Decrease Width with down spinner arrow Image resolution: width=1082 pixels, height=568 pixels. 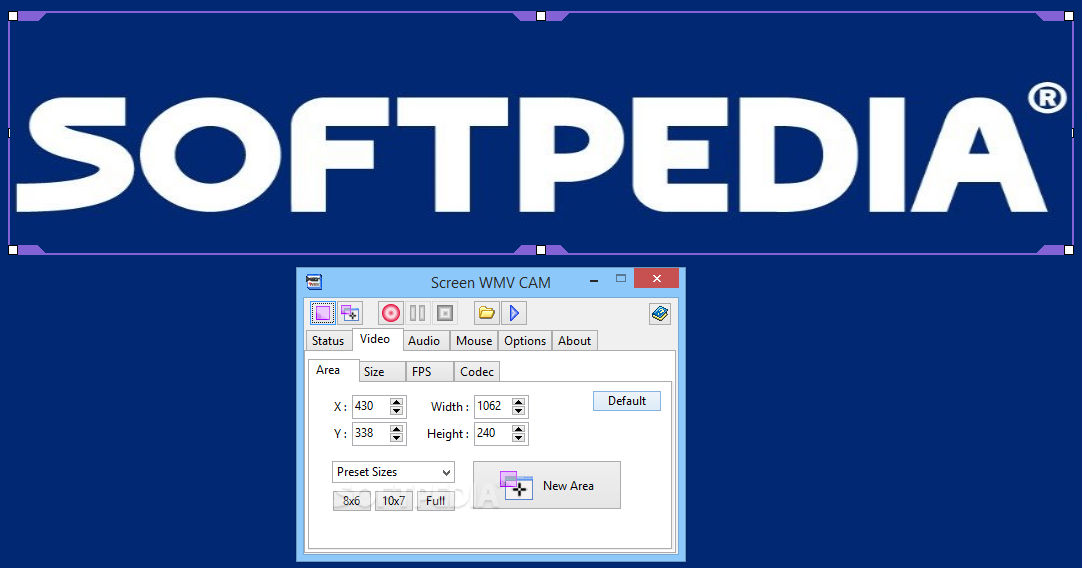518,411
